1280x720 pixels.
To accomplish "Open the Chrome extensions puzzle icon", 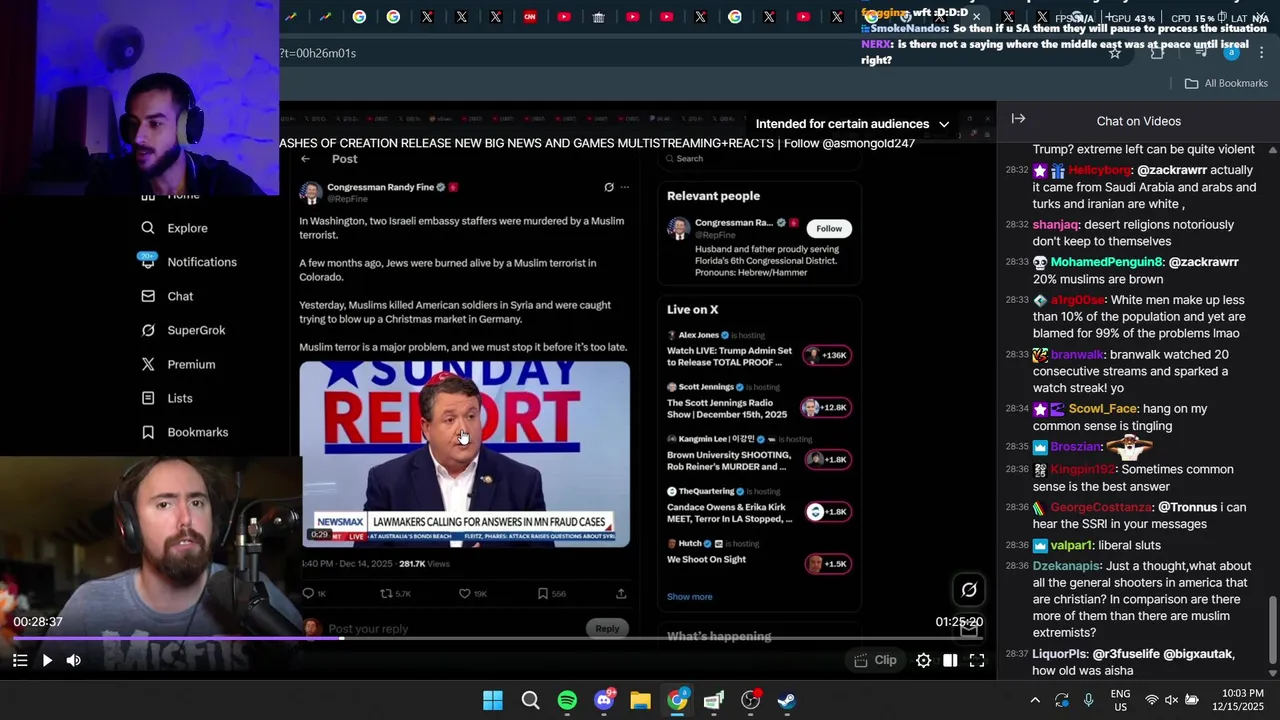I will [x=1157, y=53].
